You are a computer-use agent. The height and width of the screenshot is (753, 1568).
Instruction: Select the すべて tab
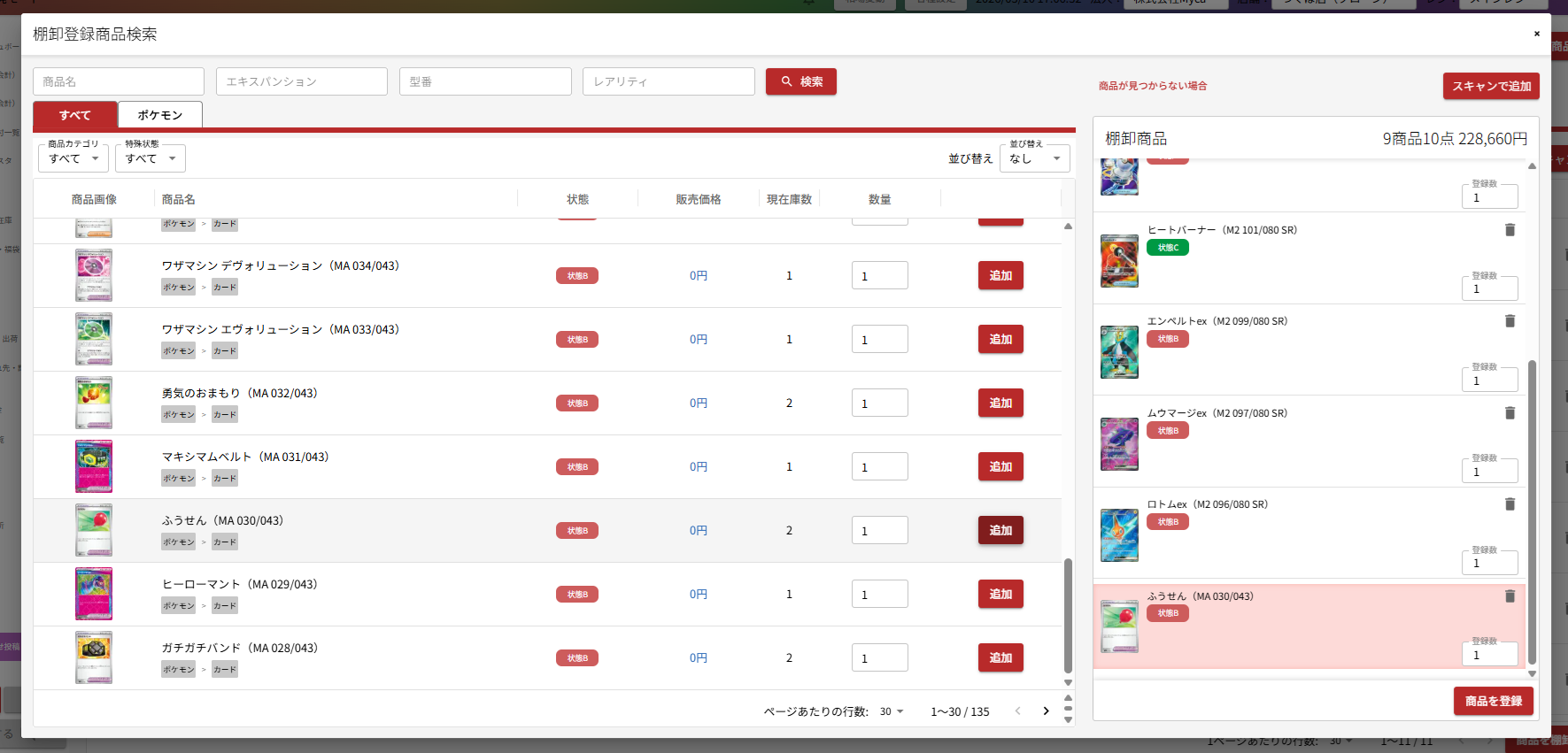pos(75,115)
